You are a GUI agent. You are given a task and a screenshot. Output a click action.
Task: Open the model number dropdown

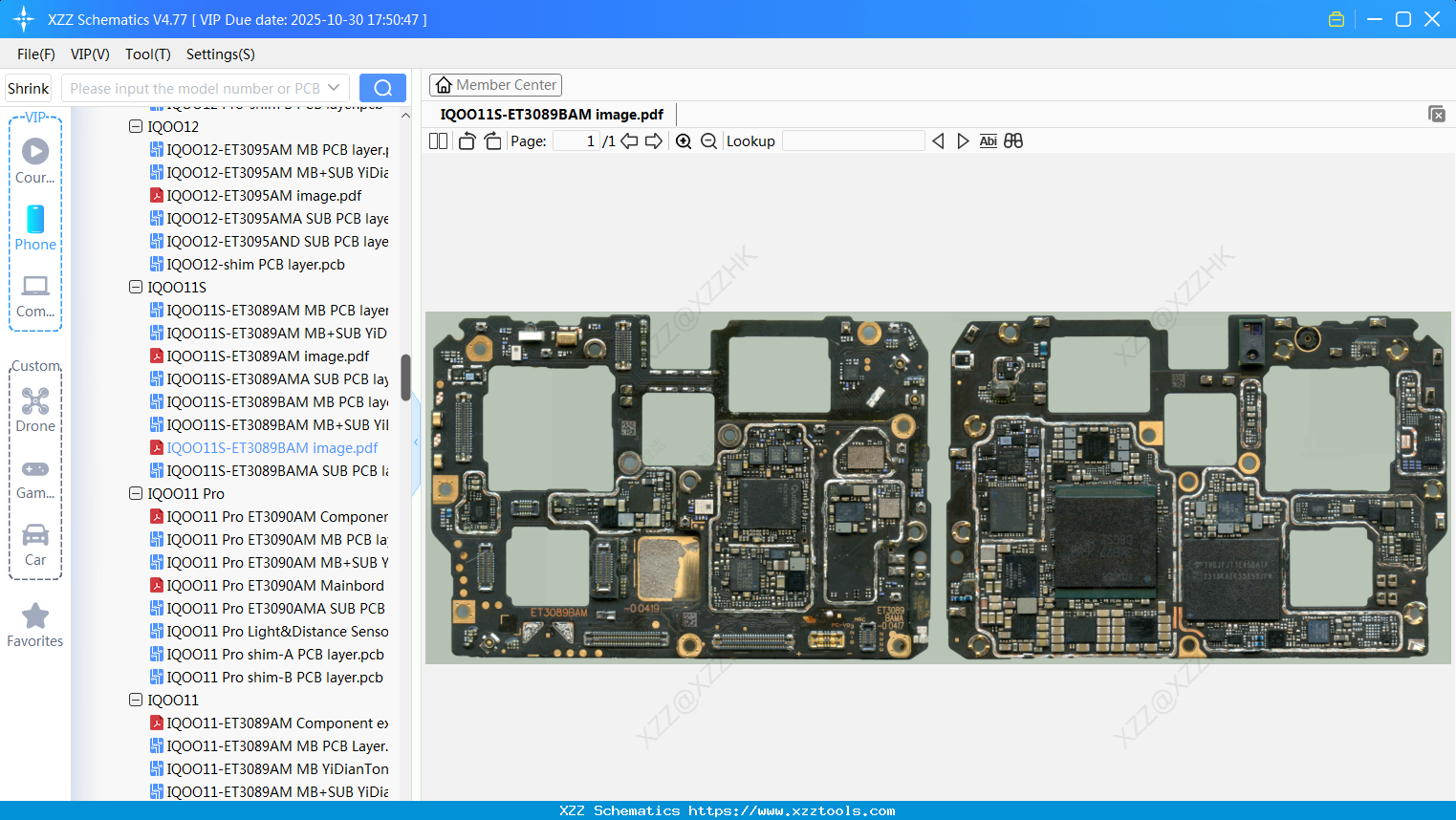click(334, 87)
